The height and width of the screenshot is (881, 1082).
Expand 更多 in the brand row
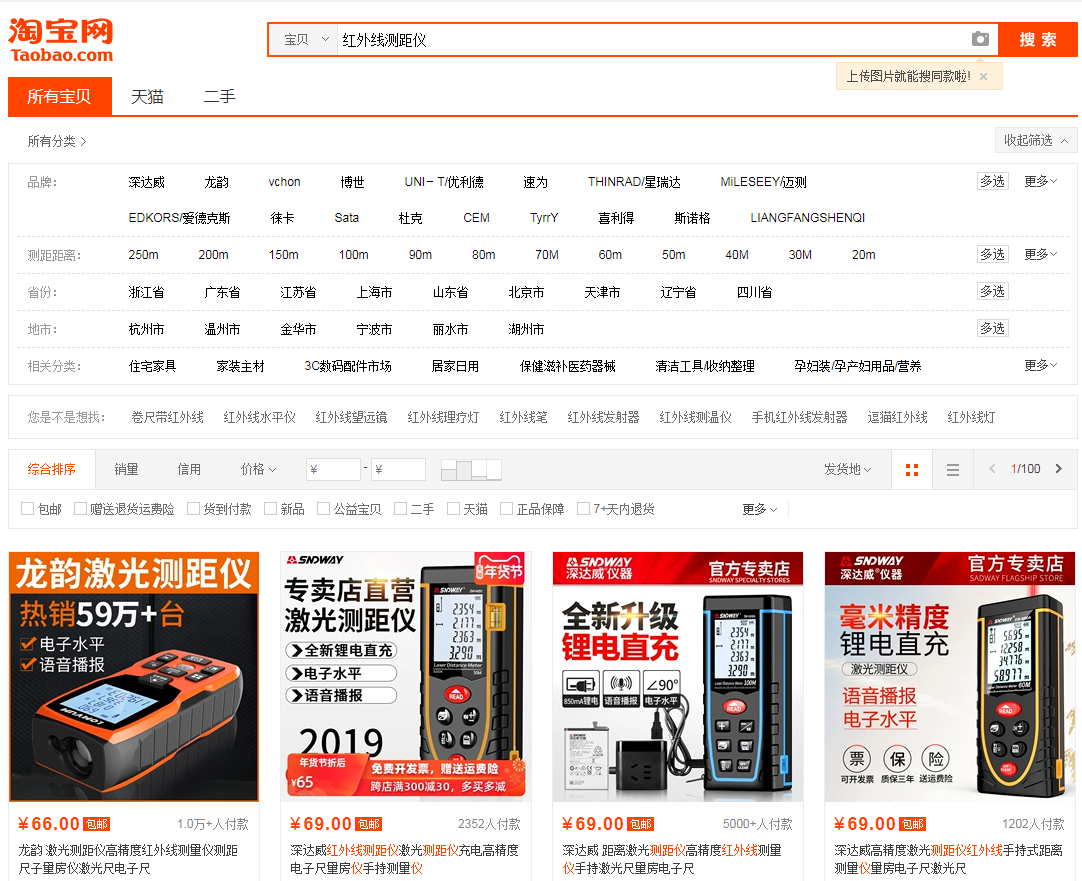(1041, 181)
